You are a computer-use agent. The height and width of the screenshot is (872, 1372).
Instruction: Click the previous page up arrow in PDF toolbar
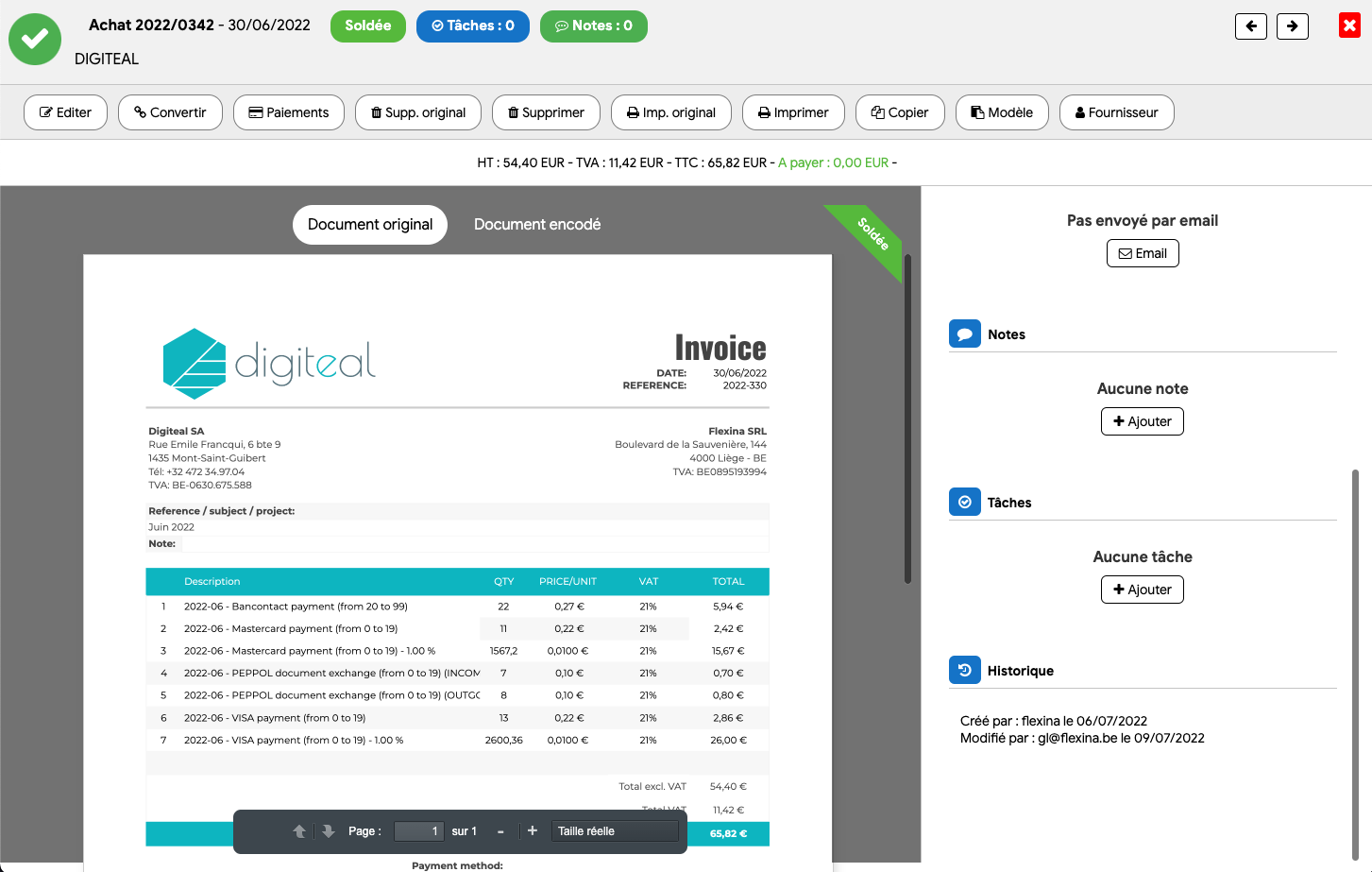pos(299,831)
